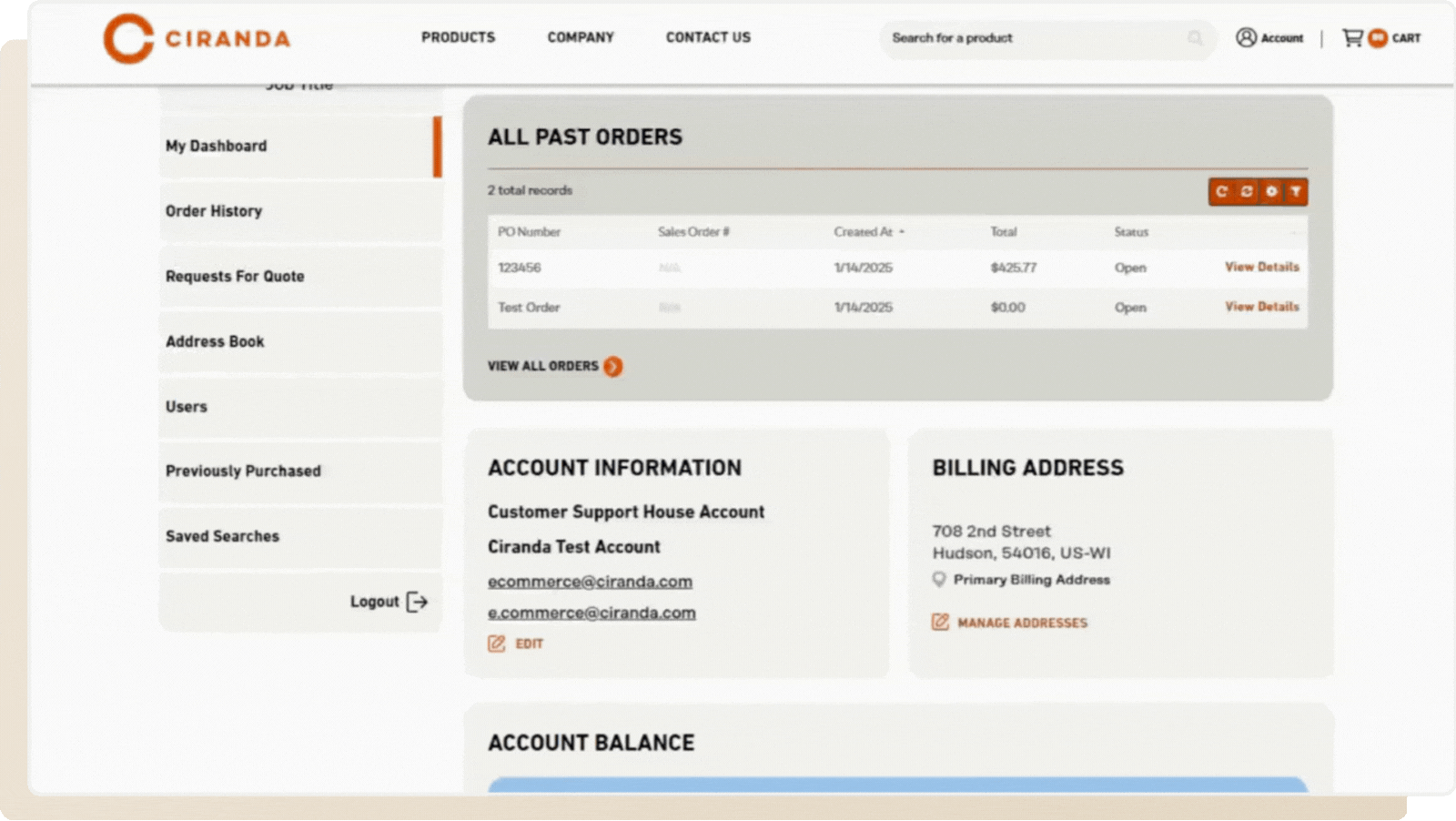Select My Dashboard in sidebar
The height and width of the screenshot is (821, 1456).
pos(300,146)
